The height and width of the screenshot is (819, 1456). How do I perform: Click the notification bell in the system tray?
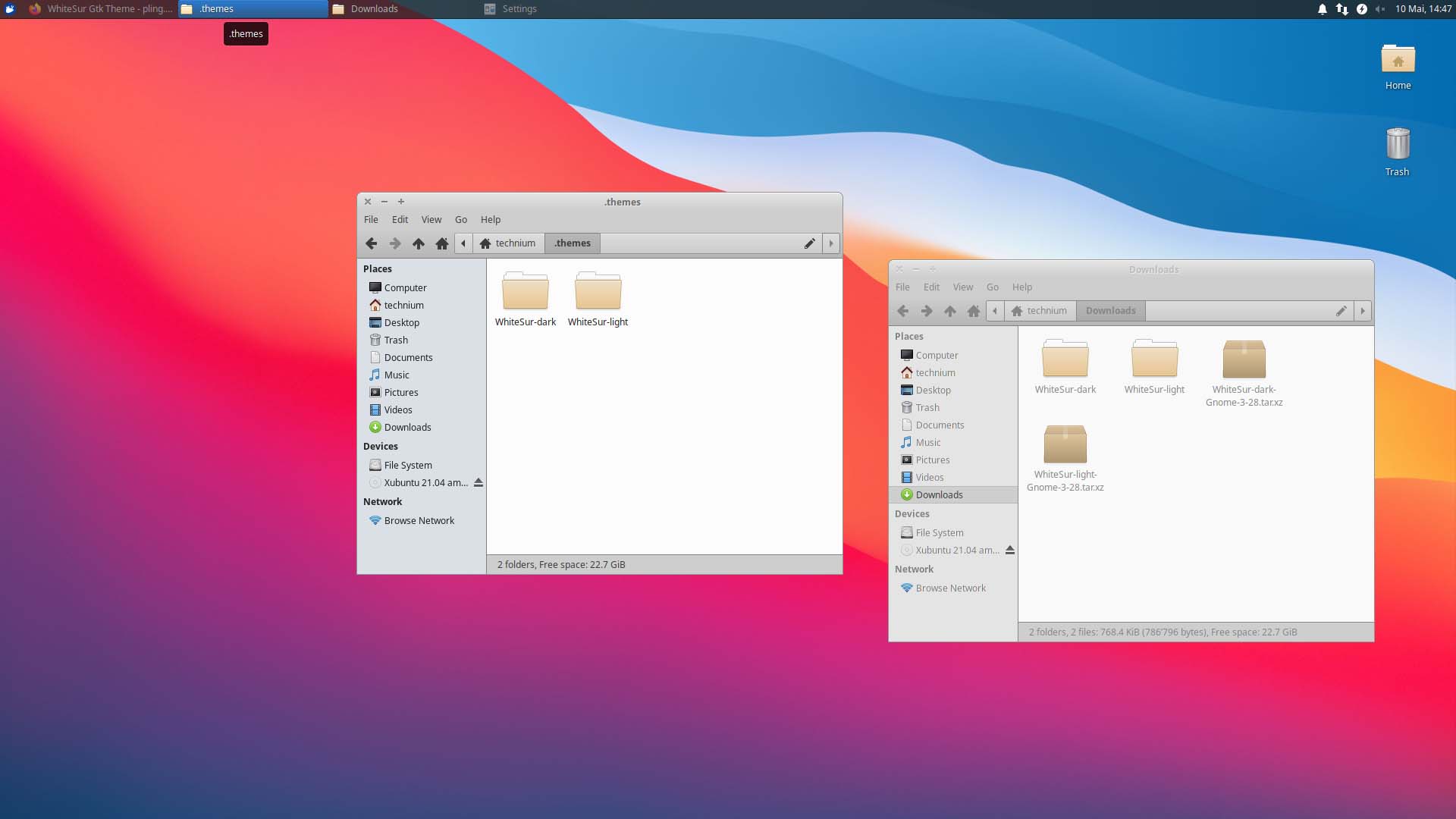[x=1322, y=8]
